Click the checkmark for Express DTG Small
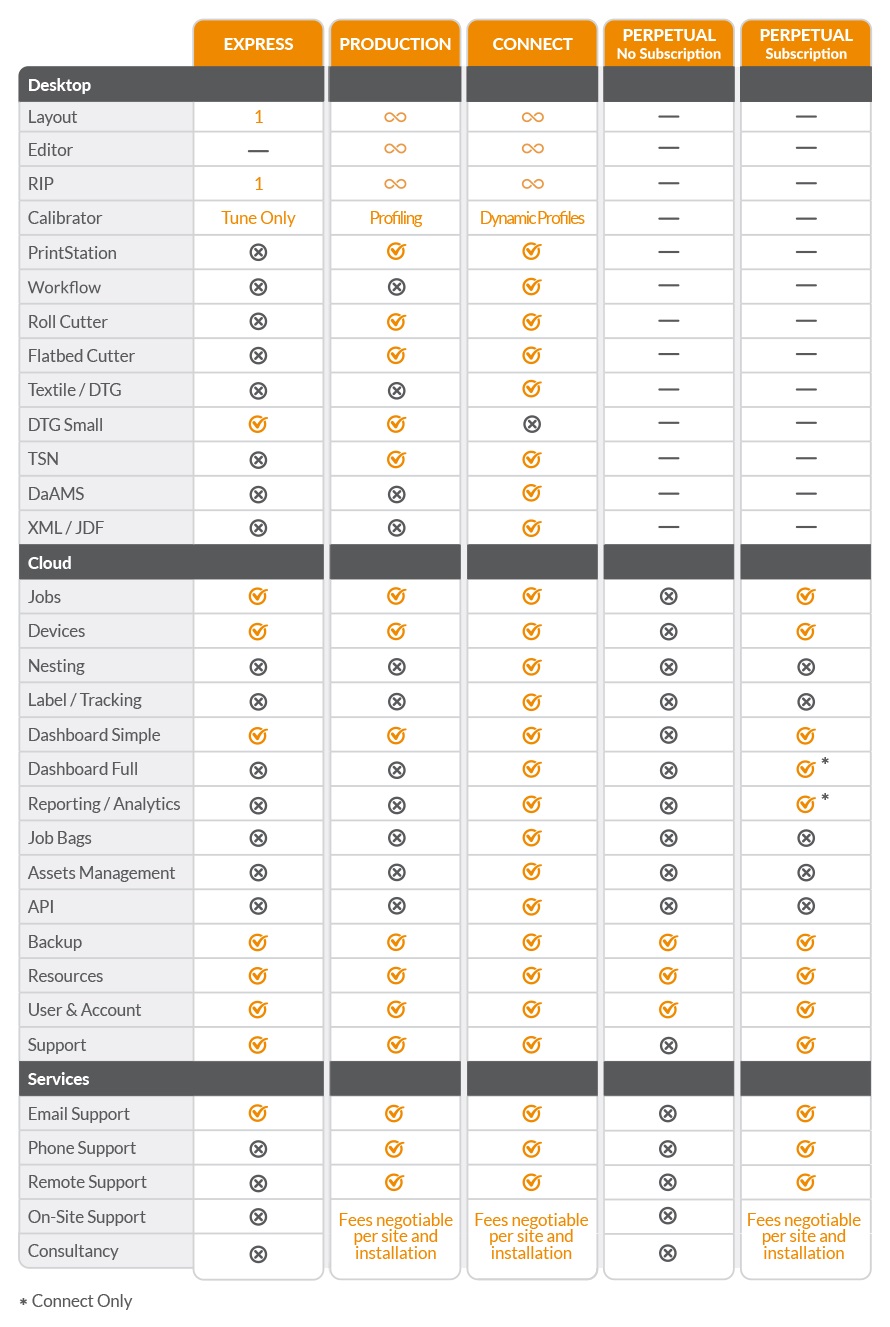This screenshot has width=890, height=1327. (x=258, y=424)
